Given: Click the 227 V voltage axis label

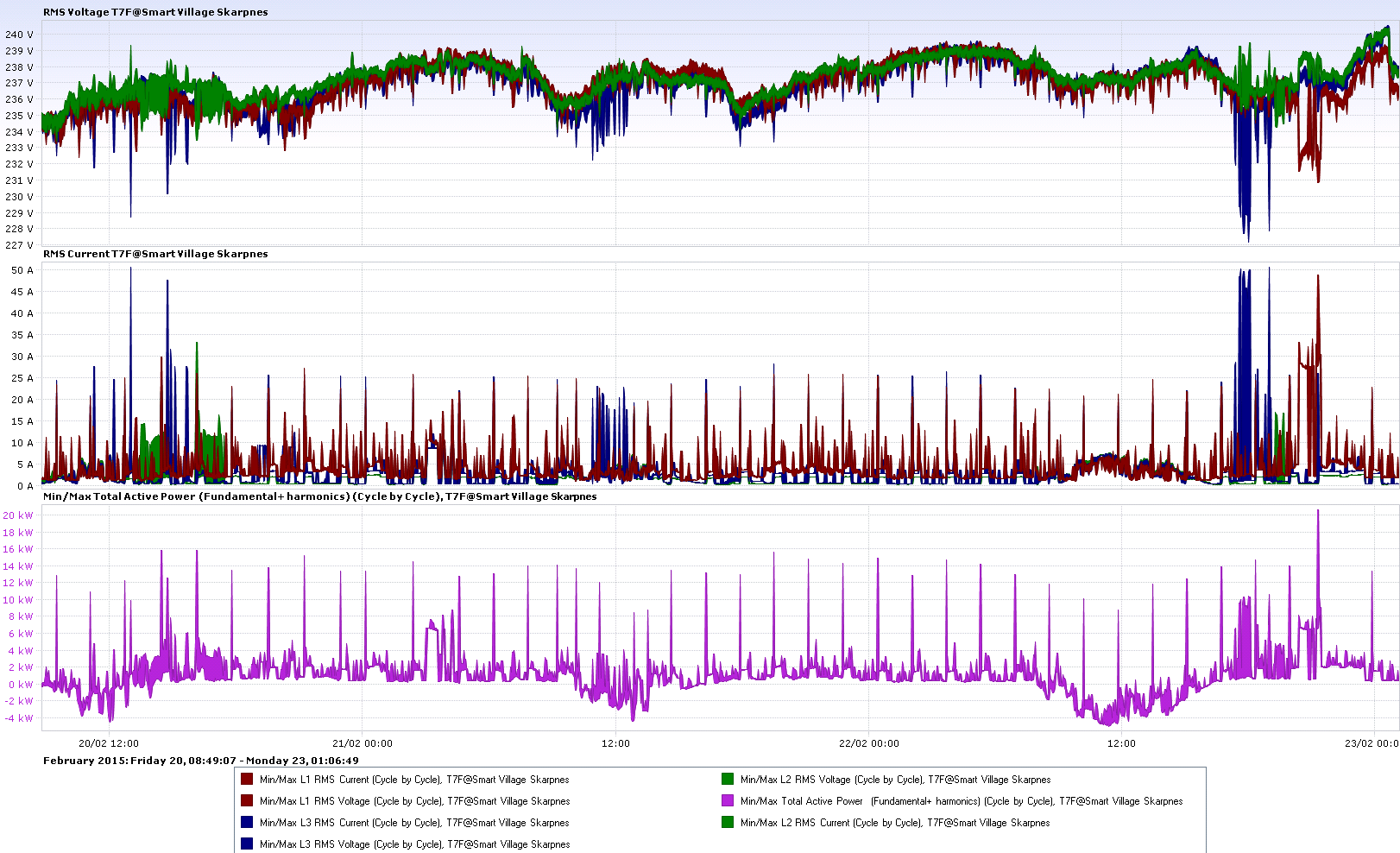Looking at the screenshot, I should 19,245.
